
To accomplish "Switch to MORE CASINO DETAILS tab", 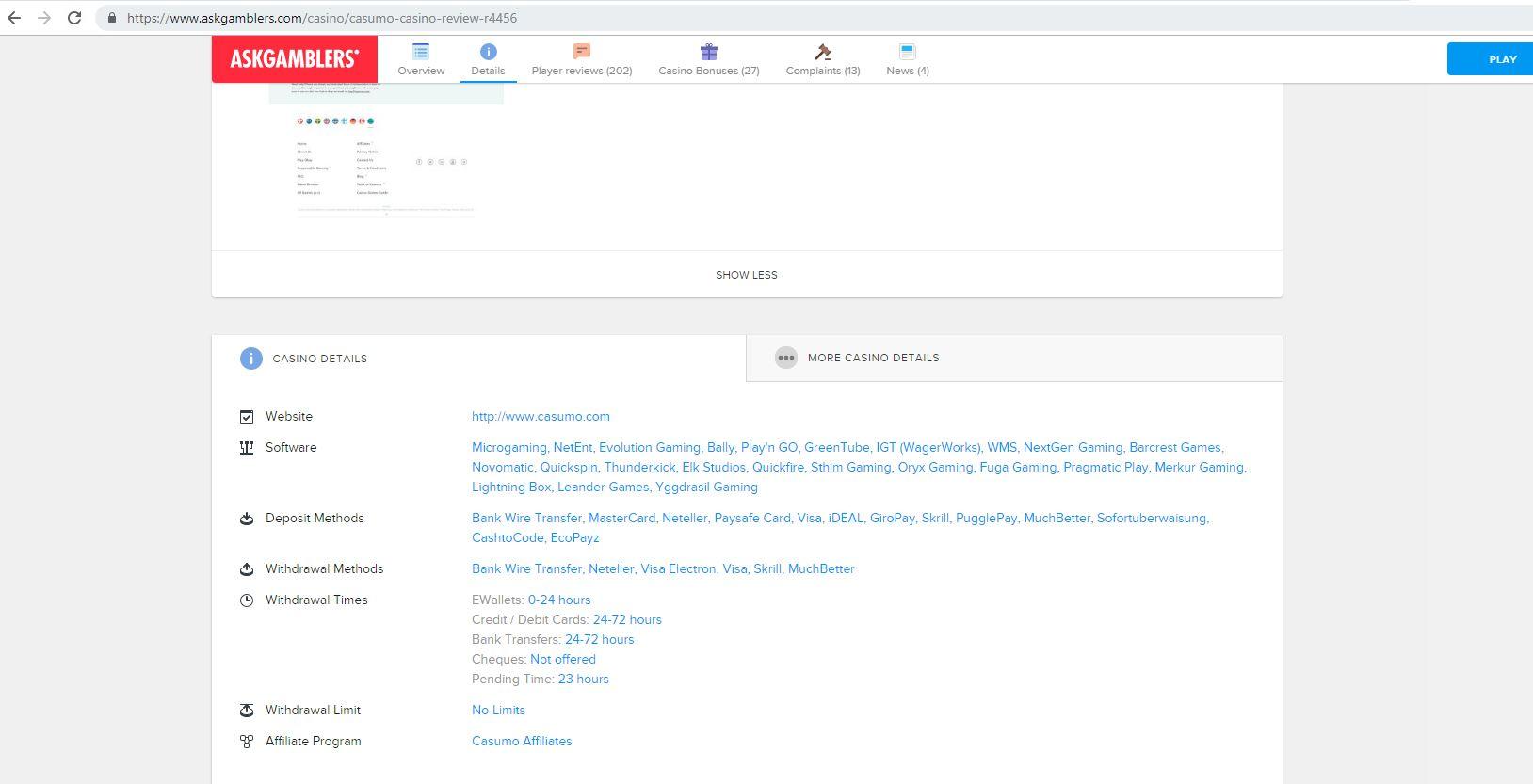I will pos(1014,358).
